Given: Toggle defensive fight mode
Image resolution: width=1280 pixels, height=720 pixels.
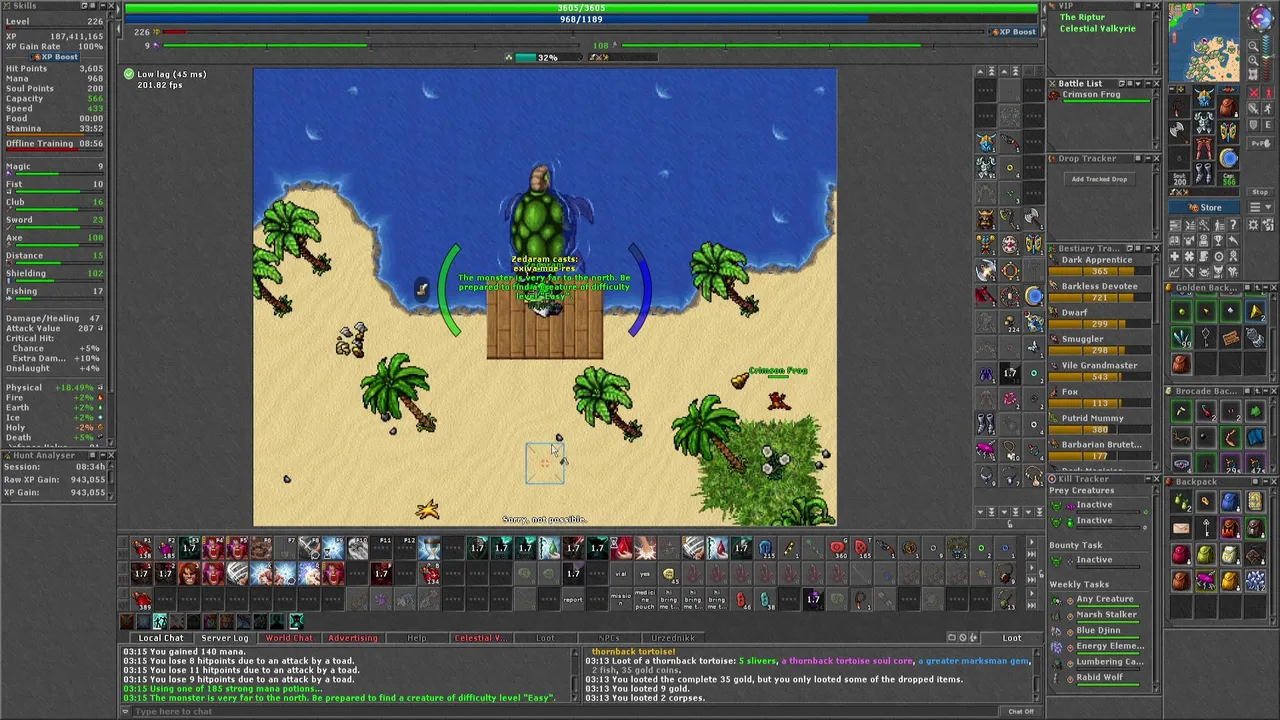Looking at the screenshot, I should click(1254, 125).
